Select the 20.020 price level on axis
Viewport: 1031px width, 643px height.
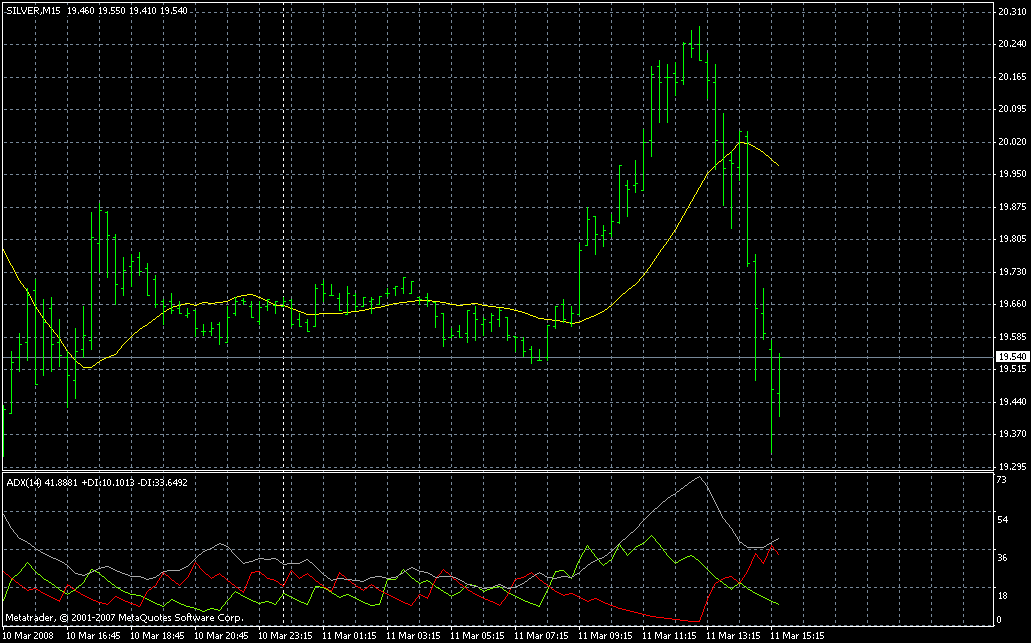(1010, 143)
